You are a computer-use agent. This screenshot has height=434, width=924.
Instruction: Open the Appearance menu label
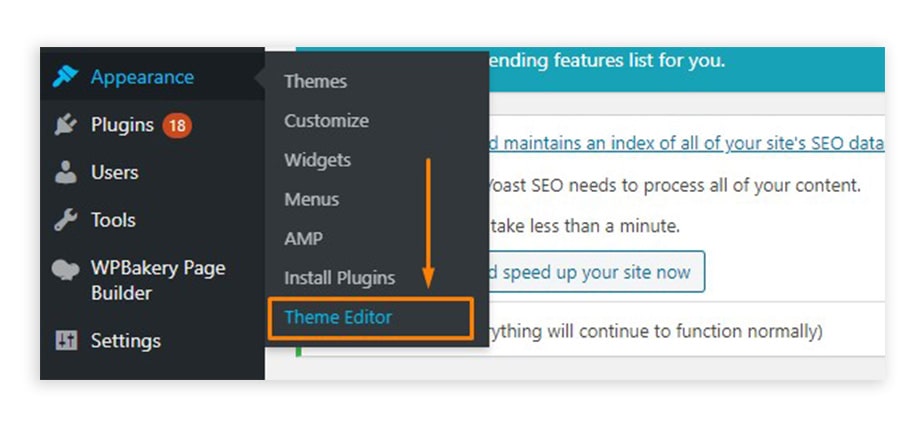tap(142, 77)
